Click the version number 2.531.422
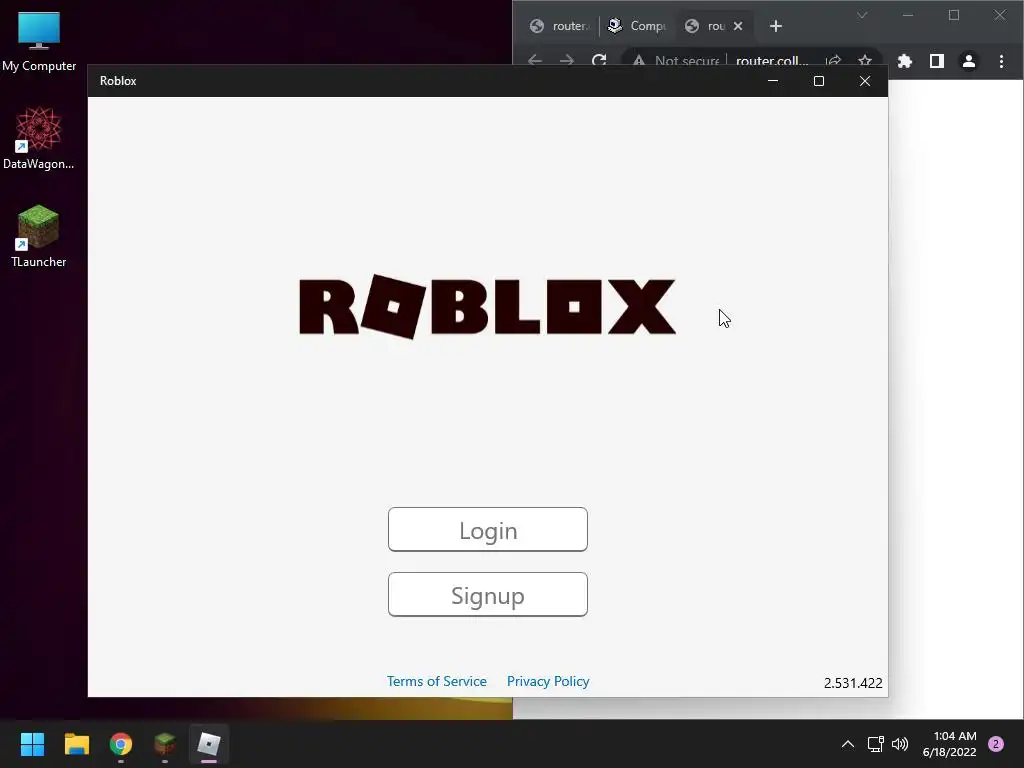Viewport: 1024px width, 768px height. pos(853,683)
